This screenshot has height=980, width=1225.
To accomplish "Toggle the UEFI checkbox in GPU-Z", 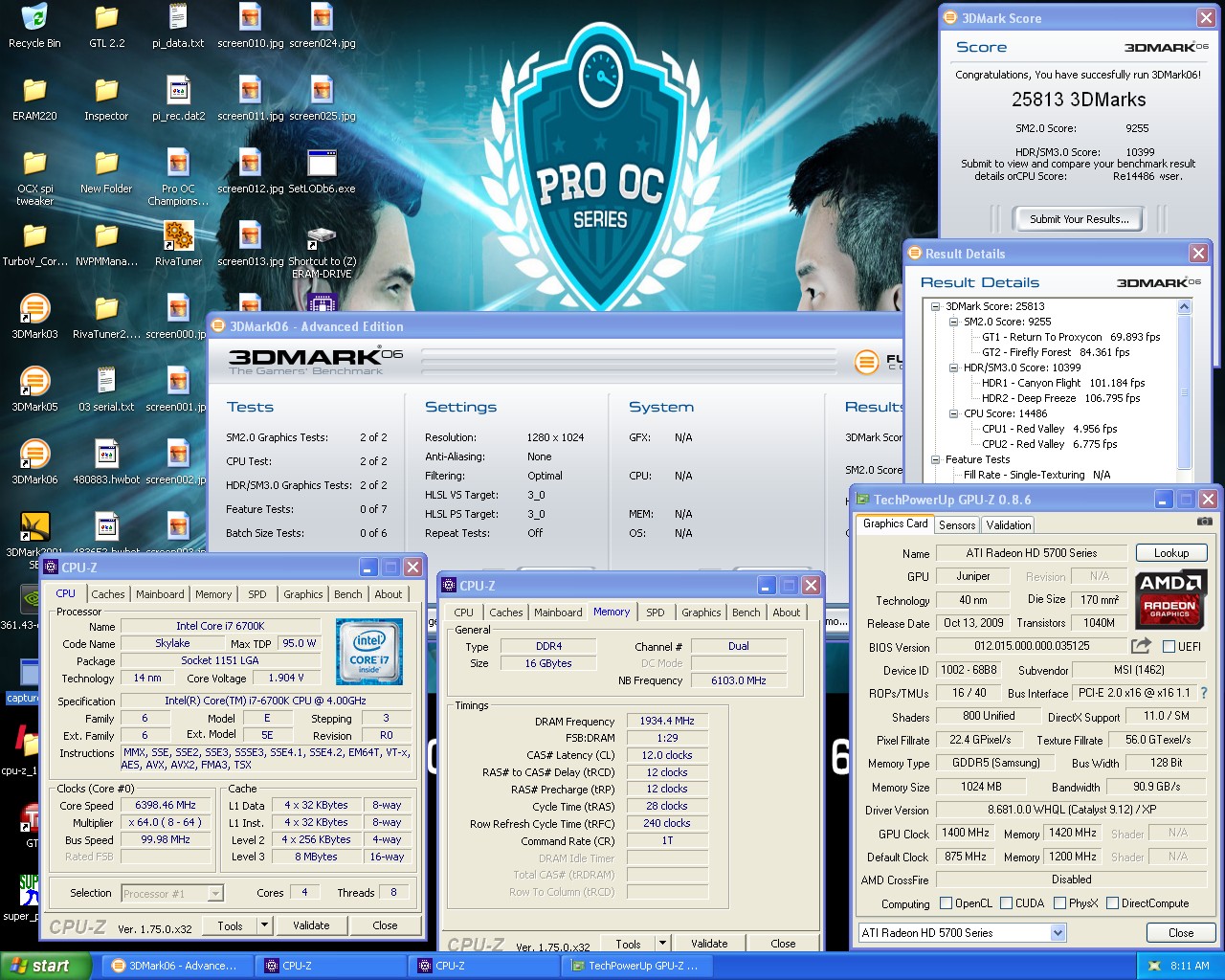I will (x=1169, y=647).
